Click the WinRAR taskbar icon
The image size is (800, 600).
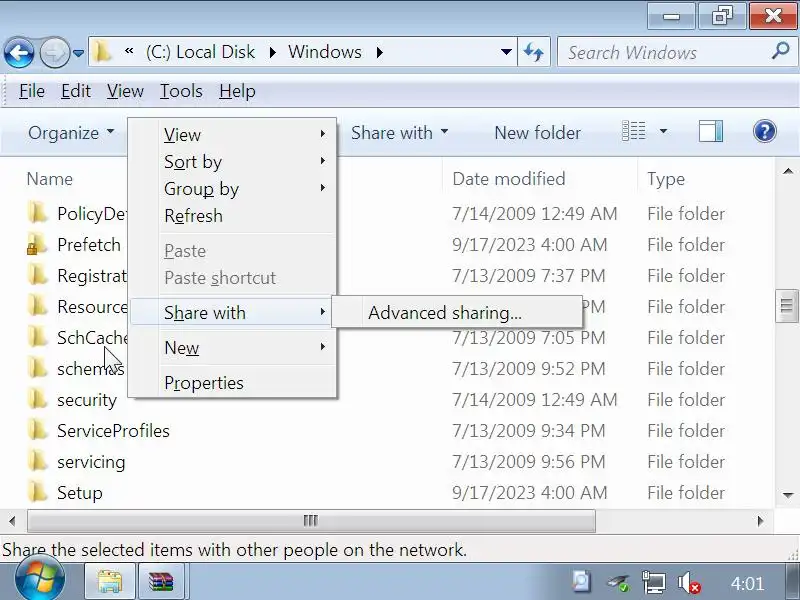click(161, 582)
